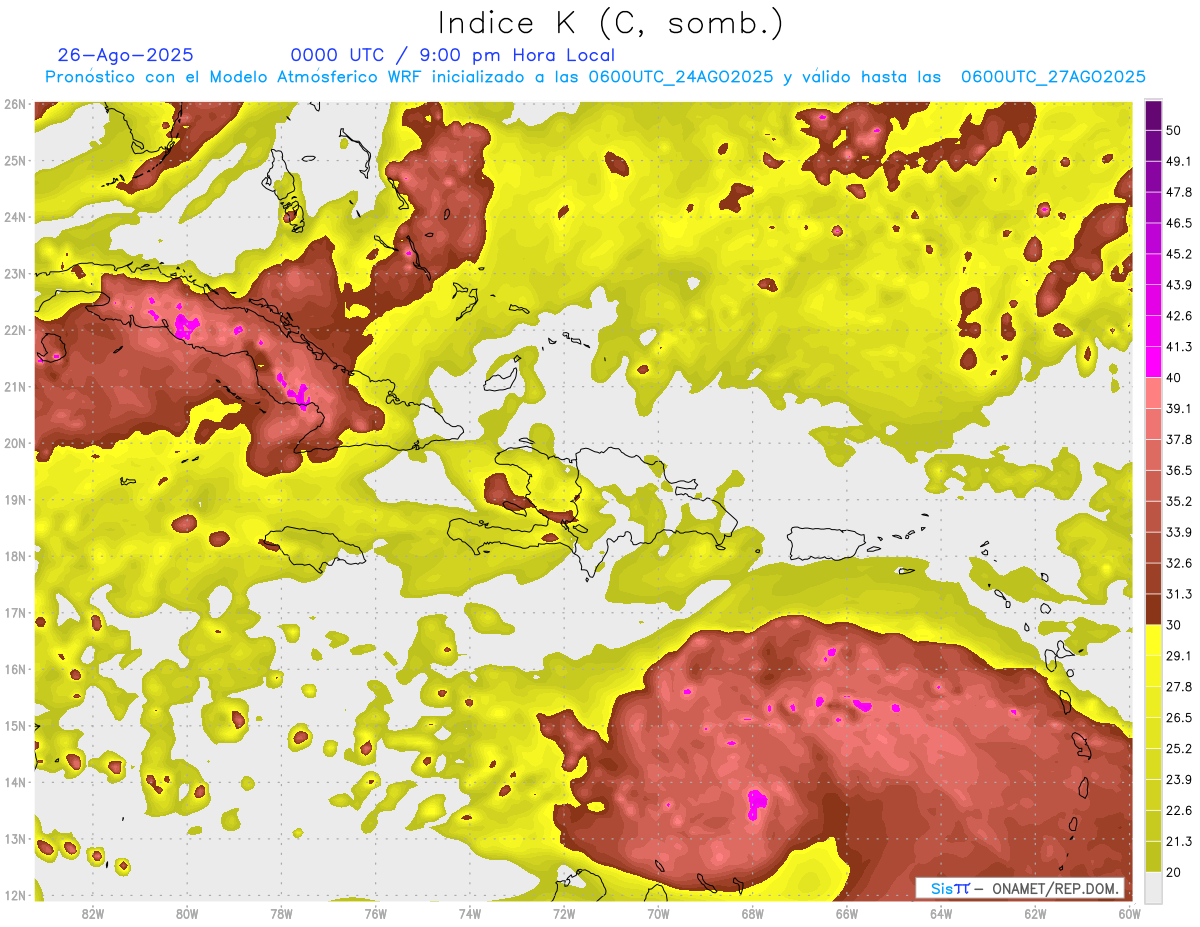
Task: Select the bright yellow legend band between 29.1 and 30
Action: coord(1153,640)
